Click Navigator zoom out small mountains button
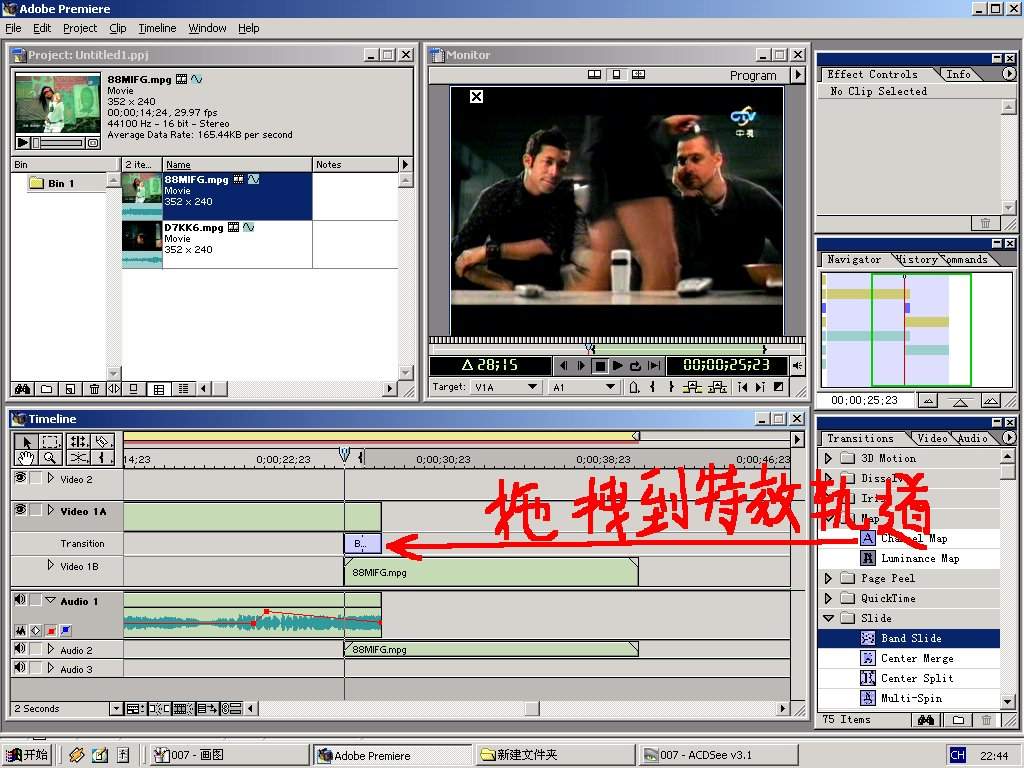The height and width of the screenshot is (768, 1024). tap(928, 400)
